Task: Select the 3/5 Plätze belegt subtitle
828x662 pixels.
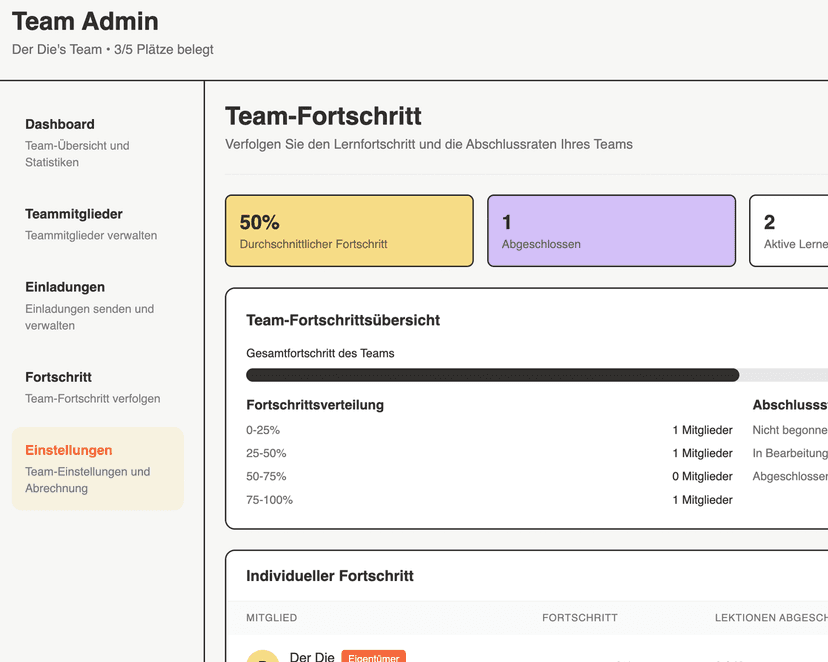Action: point(111,49)
